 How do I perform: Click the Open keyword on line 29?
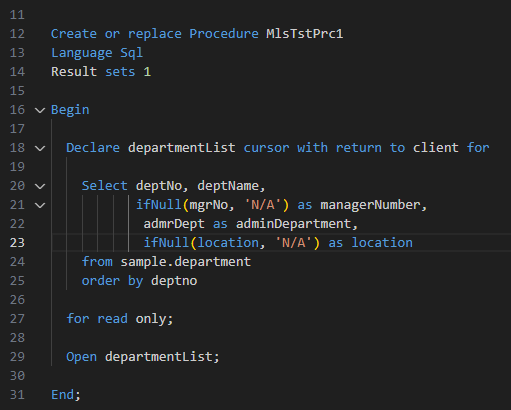pyautogui.click(x=82, y=357)
